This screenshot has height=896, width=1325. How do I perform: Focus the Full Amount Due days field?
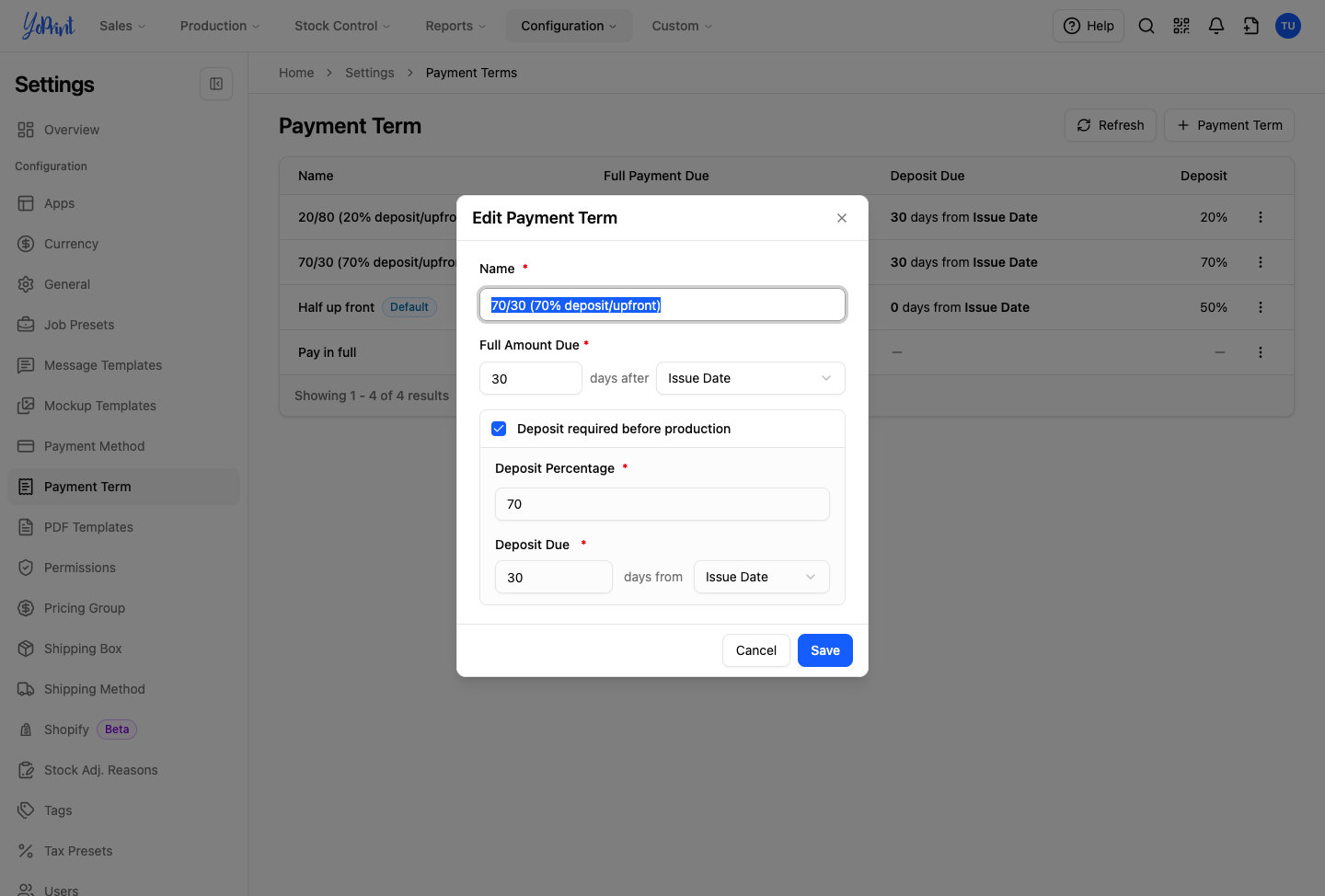pos(531,378)
